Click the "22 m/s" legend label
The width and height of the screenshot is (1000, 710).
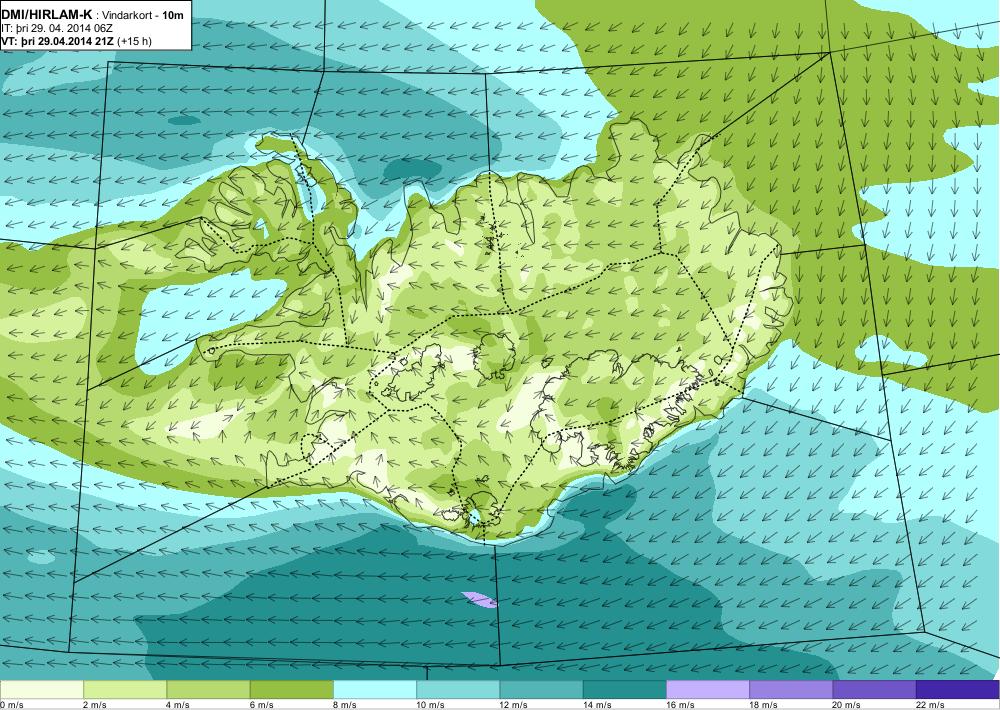pos(930,705)
